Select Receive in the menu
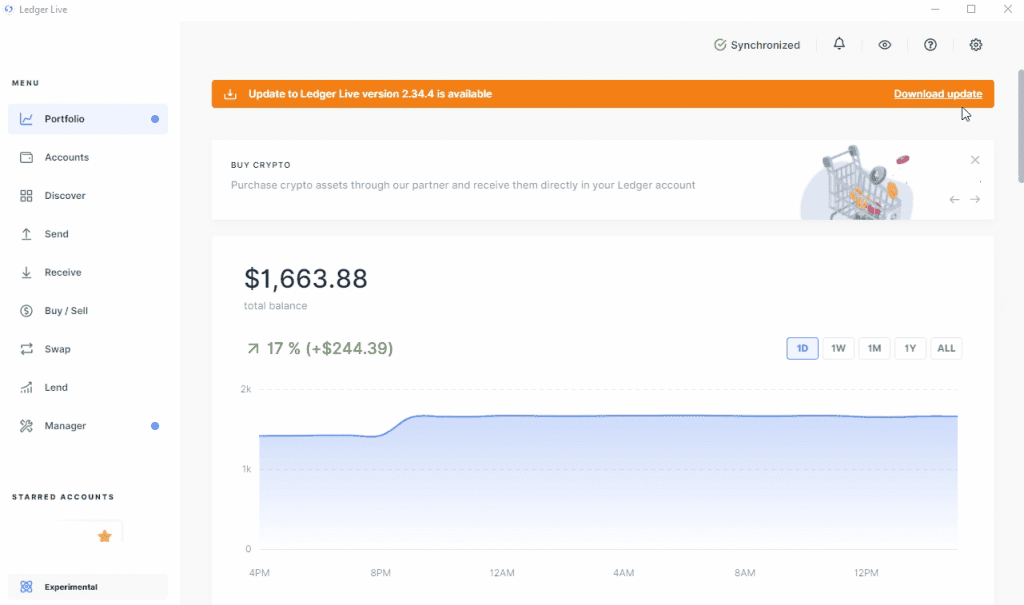 pyautogui.click(x=88, y=272)
